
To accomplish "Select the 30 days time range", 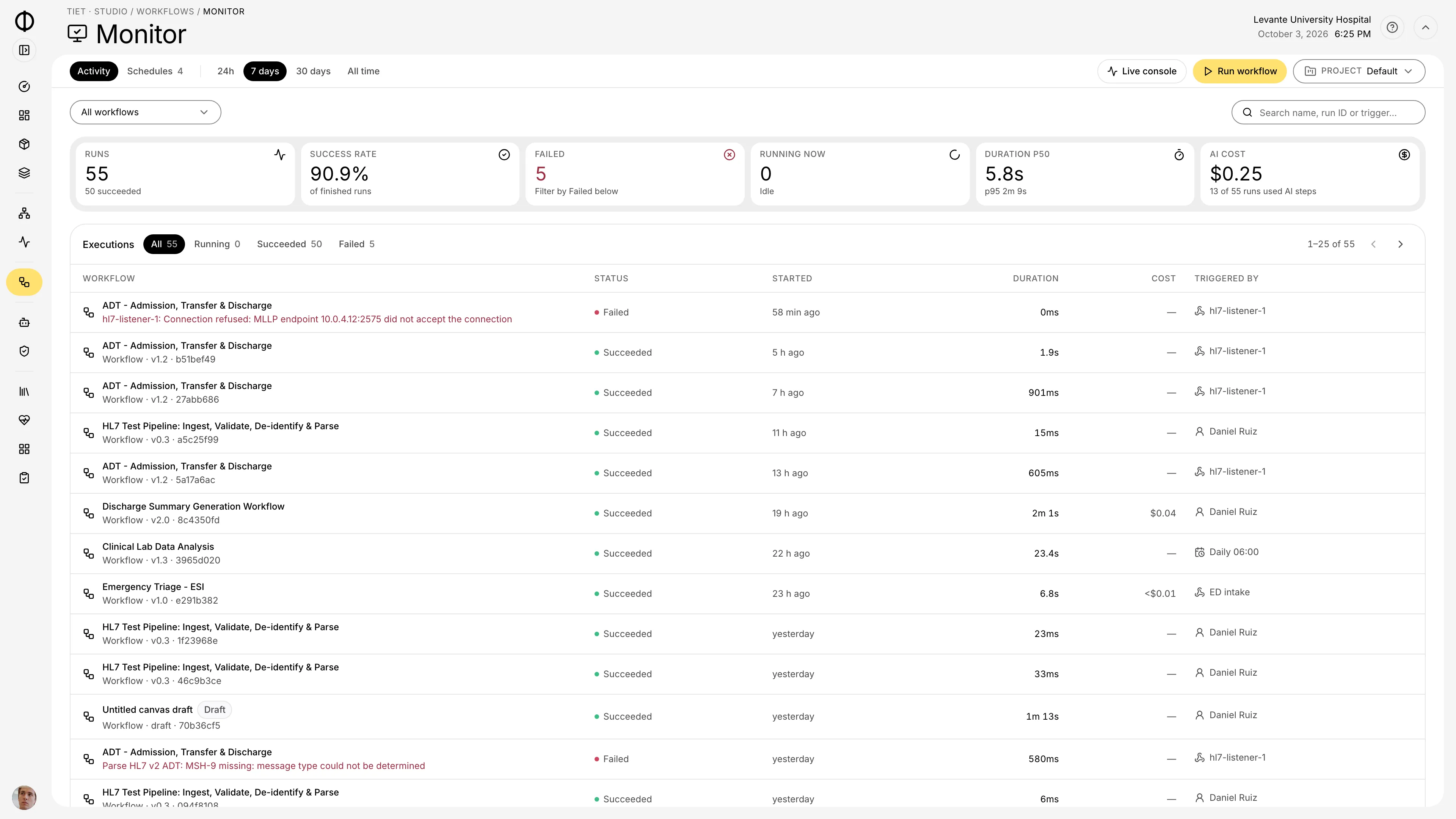I will [x=313, y=71].
